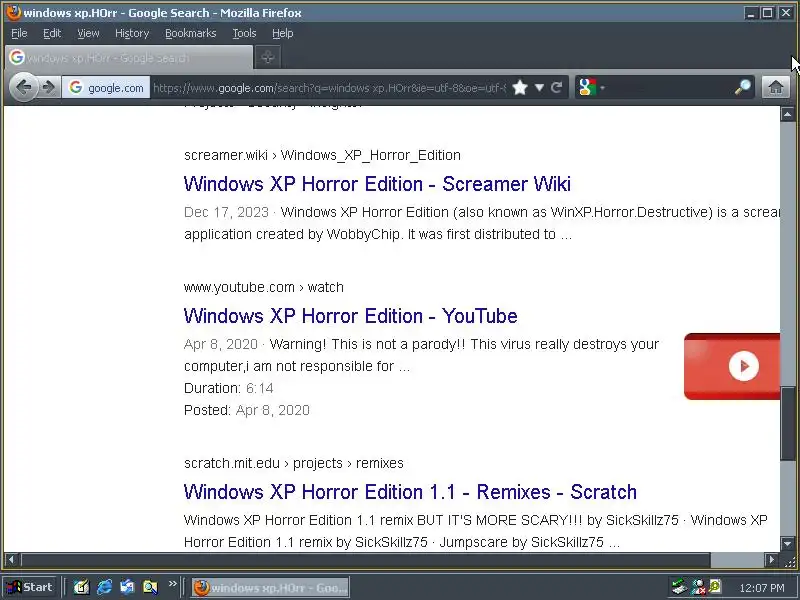Image resolution: width=800 pixels, height=600 pixels.
Task: Launch Internet Explorer from quick launch
Action: 105,587
